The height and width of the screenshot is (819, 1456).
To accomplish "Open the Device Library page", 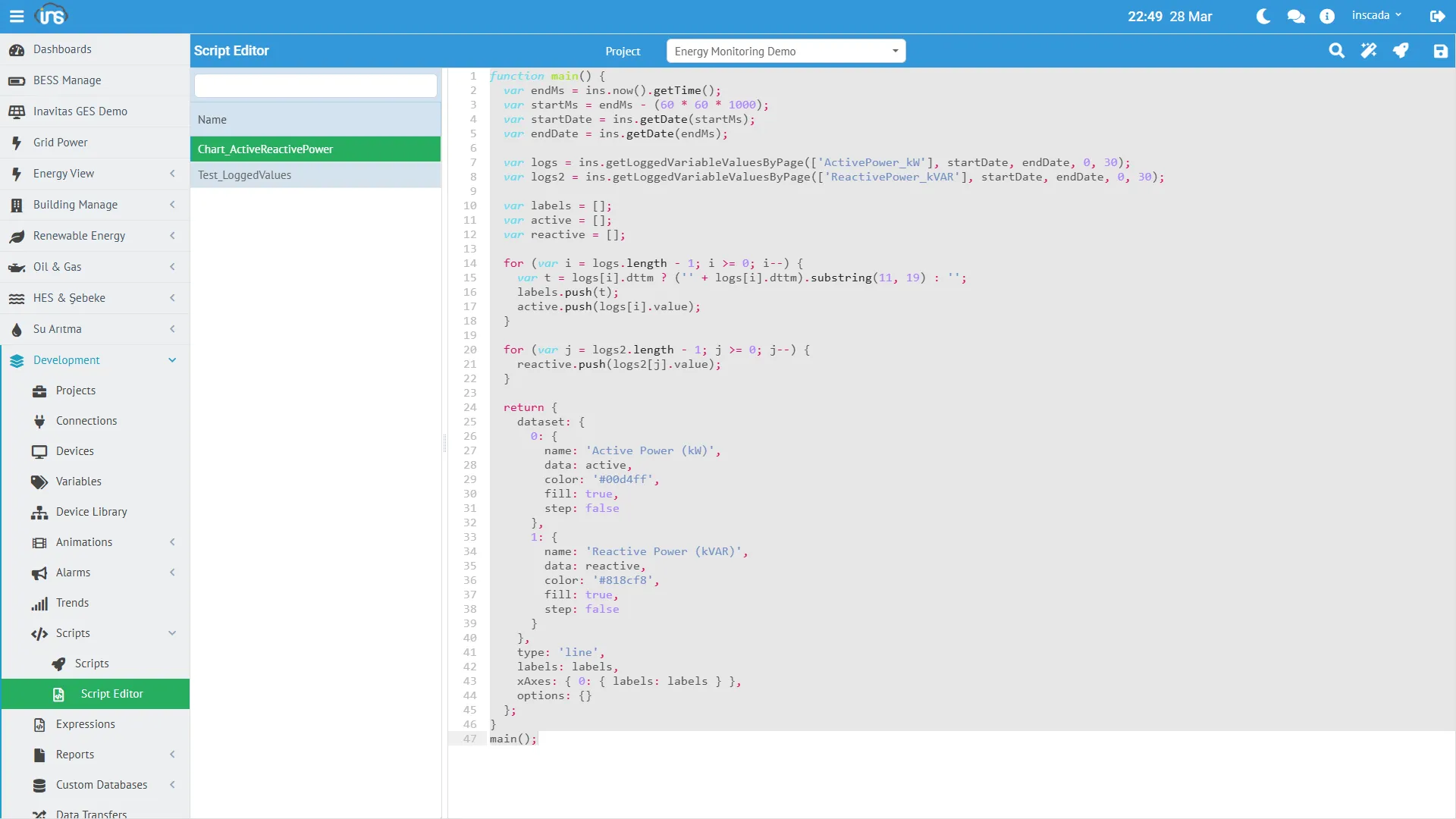I will (92, 512).
